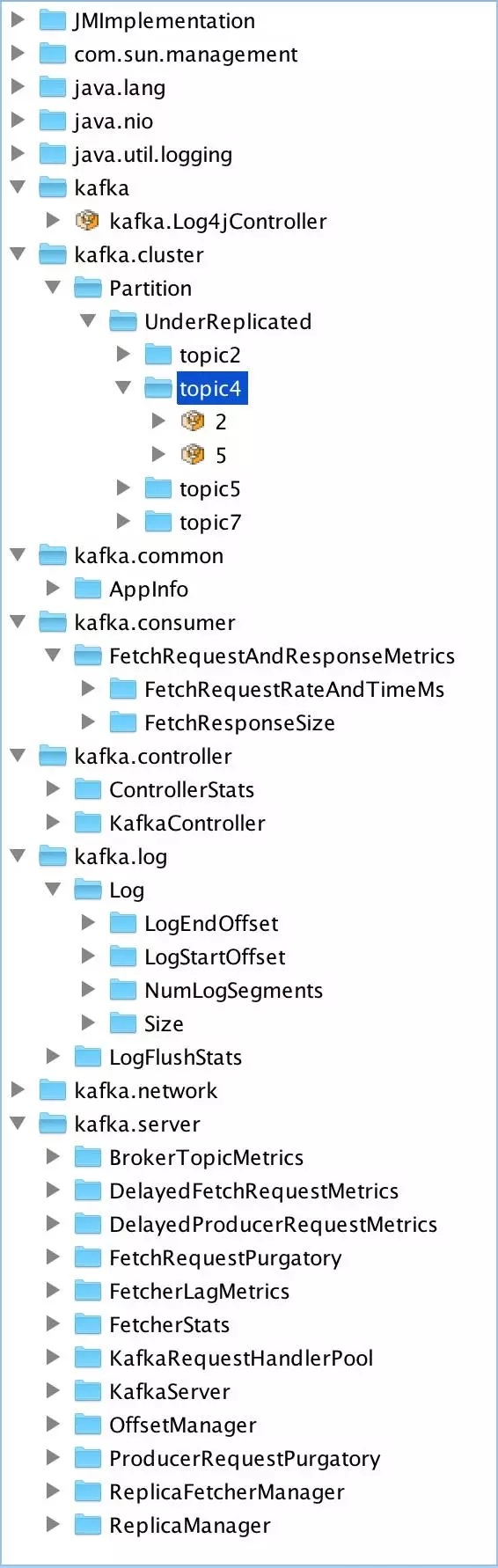Click the MBean icon for partition 5
This screenshot has width=498, height=1568.
193,455
